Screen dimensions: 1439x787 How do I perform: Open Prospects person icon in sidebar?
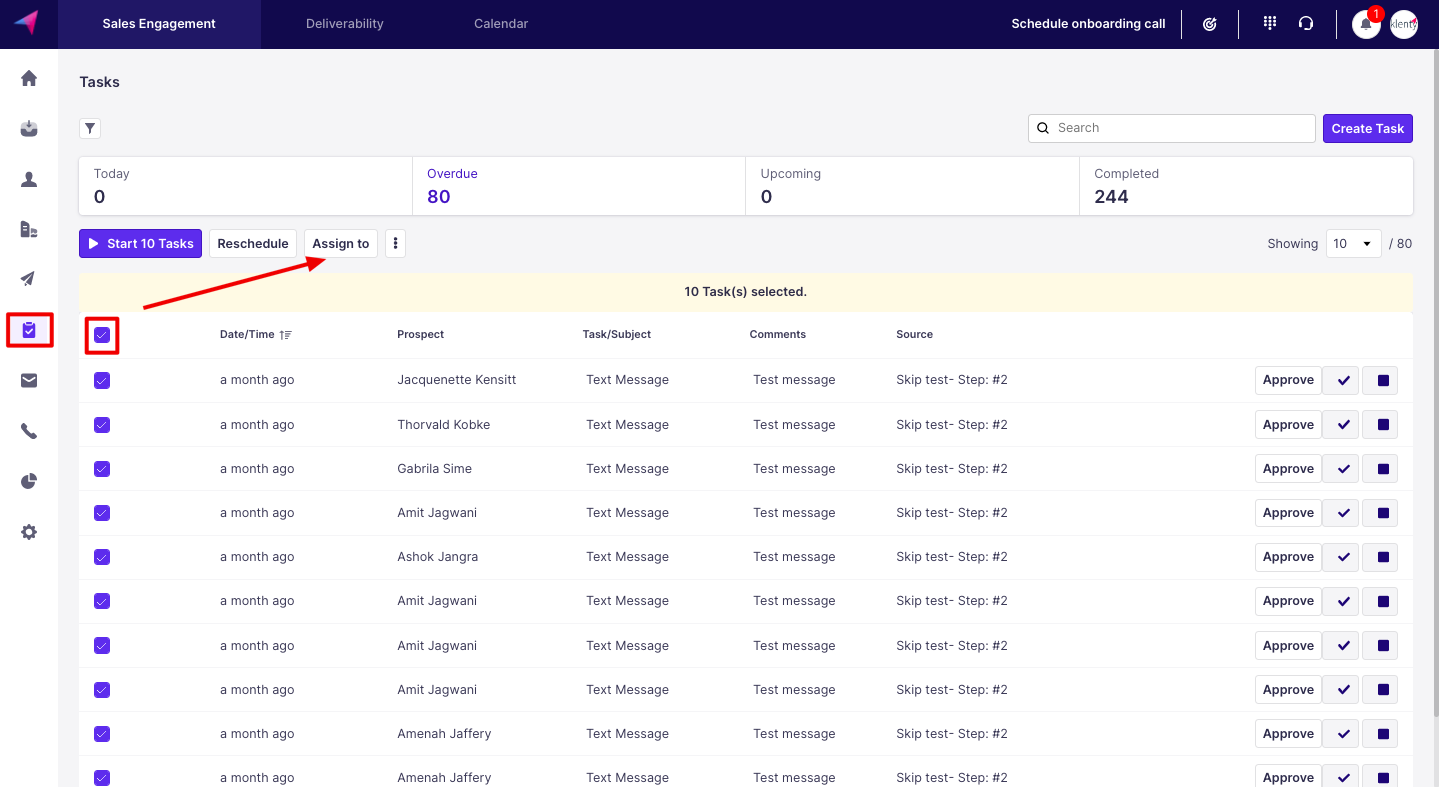pos(29,179)
